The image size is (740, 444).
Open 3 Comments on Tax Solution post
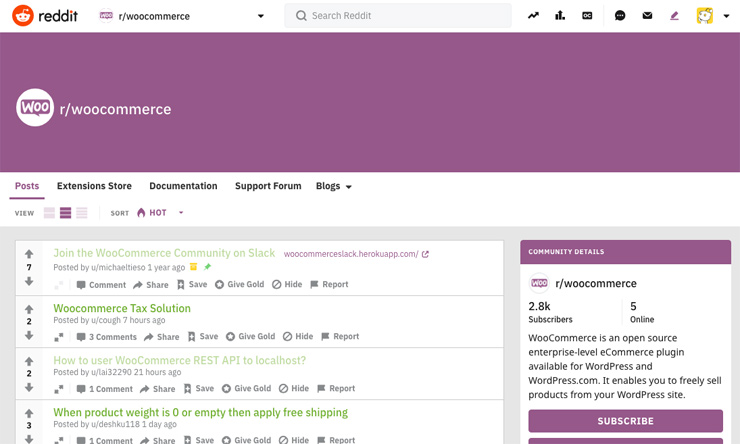point(106,336)
